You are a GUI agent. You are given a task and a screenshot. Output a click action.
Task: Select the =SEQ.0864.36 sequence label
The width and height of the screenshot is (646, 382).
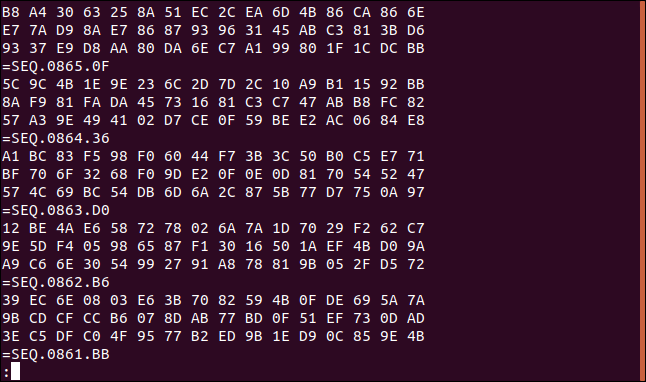[x=56, y=138]
